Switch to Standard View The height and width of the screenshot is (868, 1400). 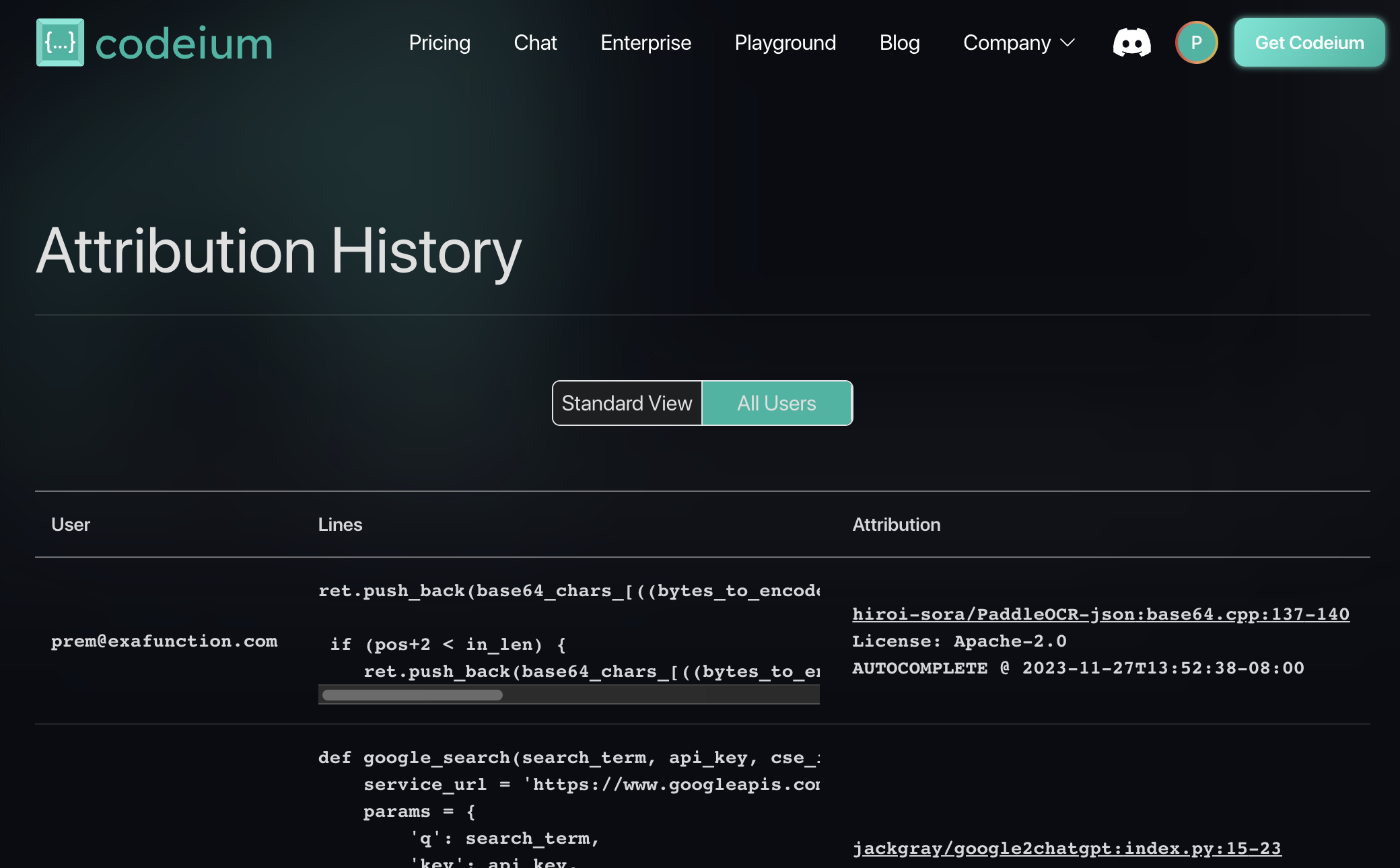coord(627,403)
